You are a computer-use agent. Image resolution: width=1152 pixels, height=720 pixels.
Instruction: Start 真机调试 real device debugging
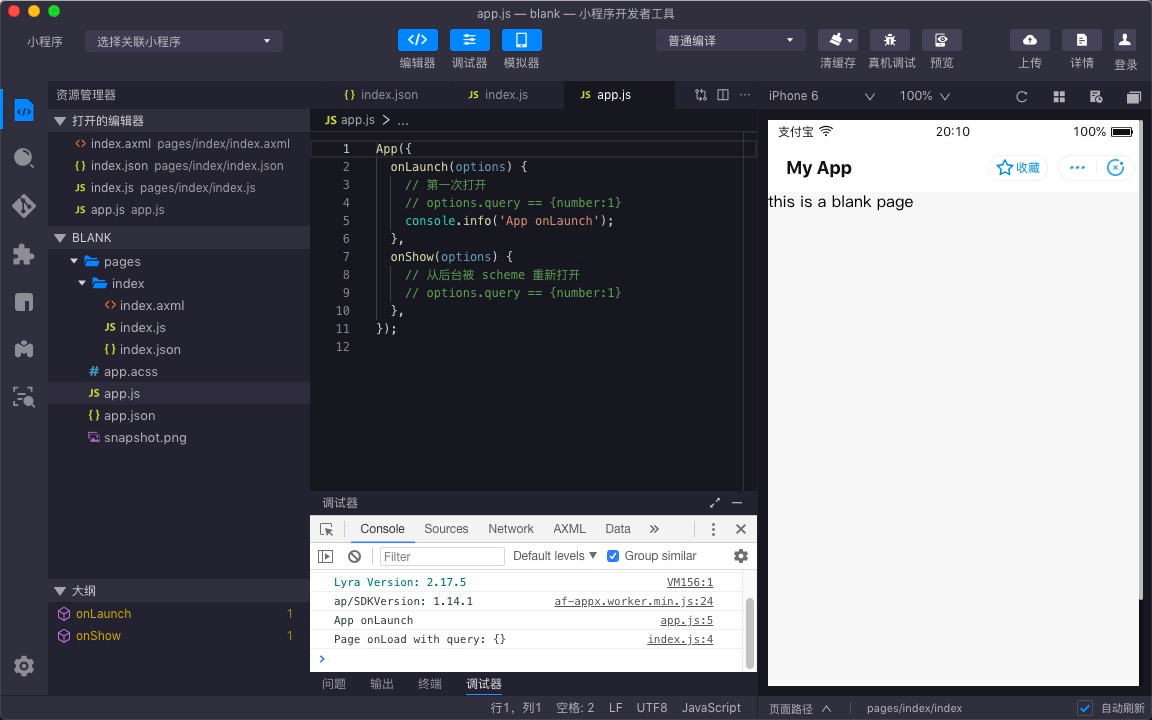point(890,40)
